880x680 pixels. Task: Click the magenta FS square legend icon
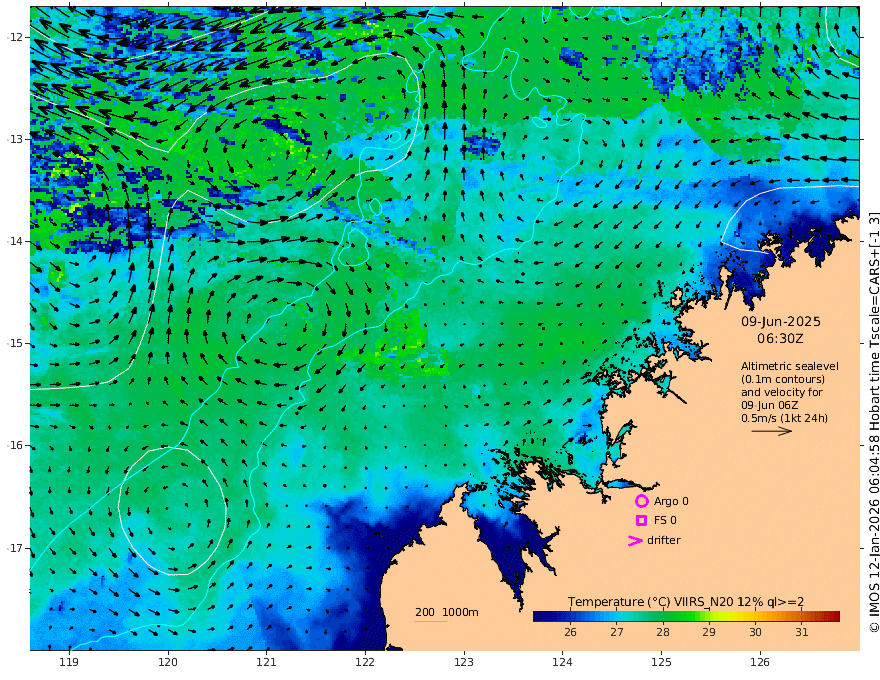point(641,521)
